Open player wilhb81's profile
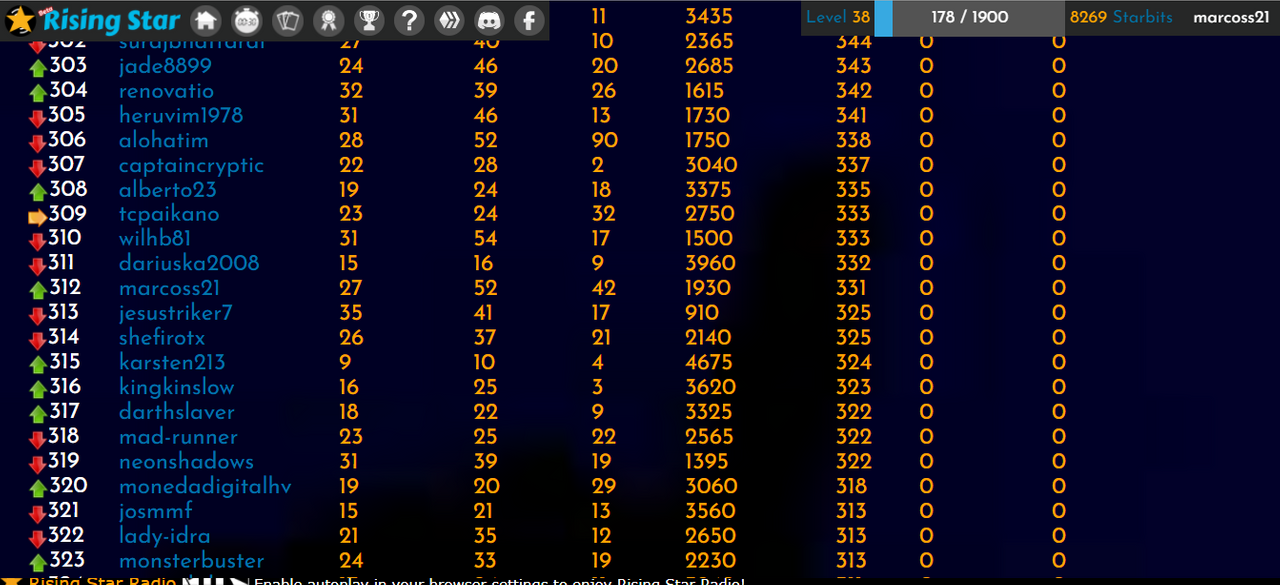 click(155, 239)
